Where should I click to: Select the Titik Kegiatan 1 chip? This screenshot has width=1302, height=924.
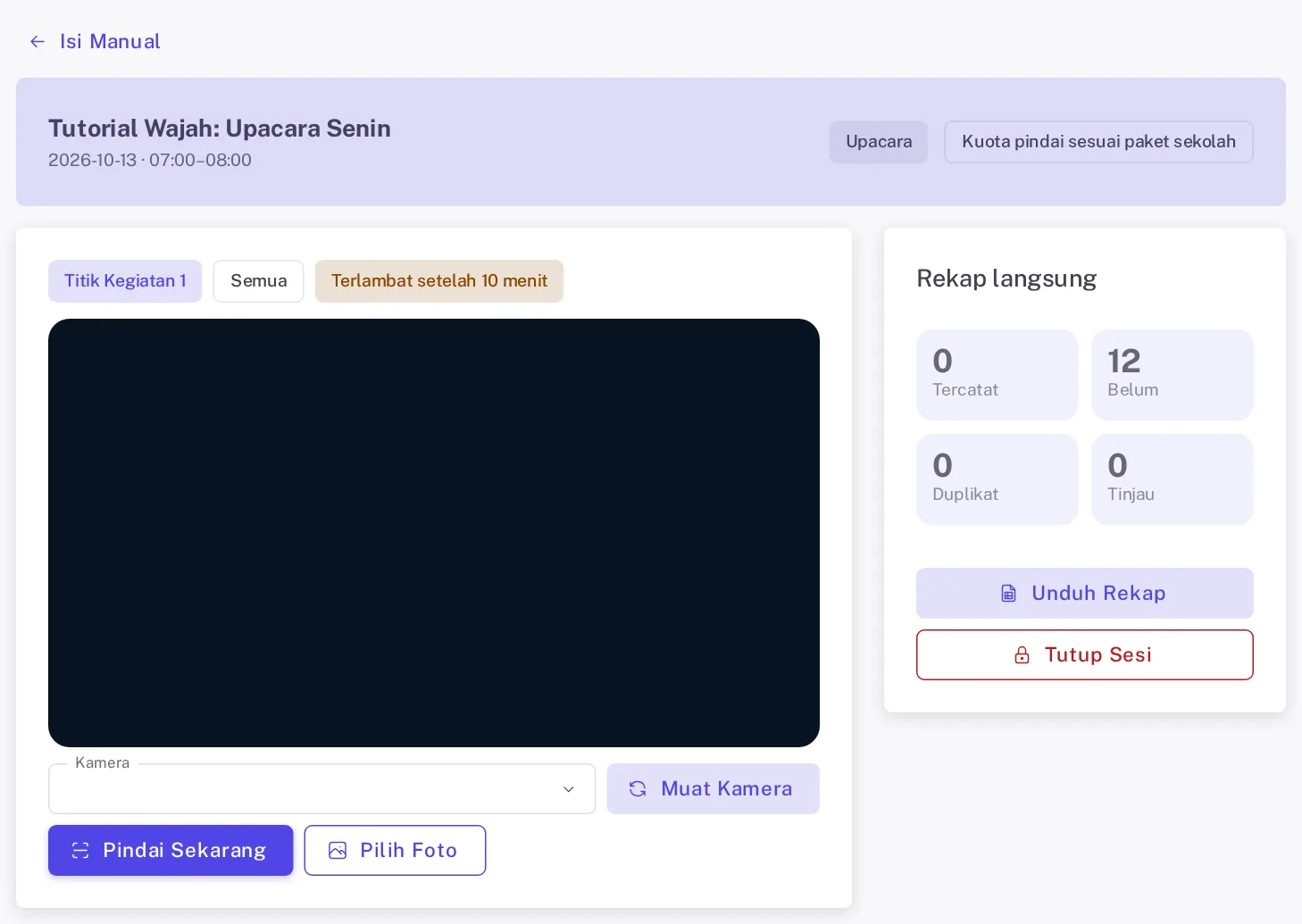click(125, 281)
